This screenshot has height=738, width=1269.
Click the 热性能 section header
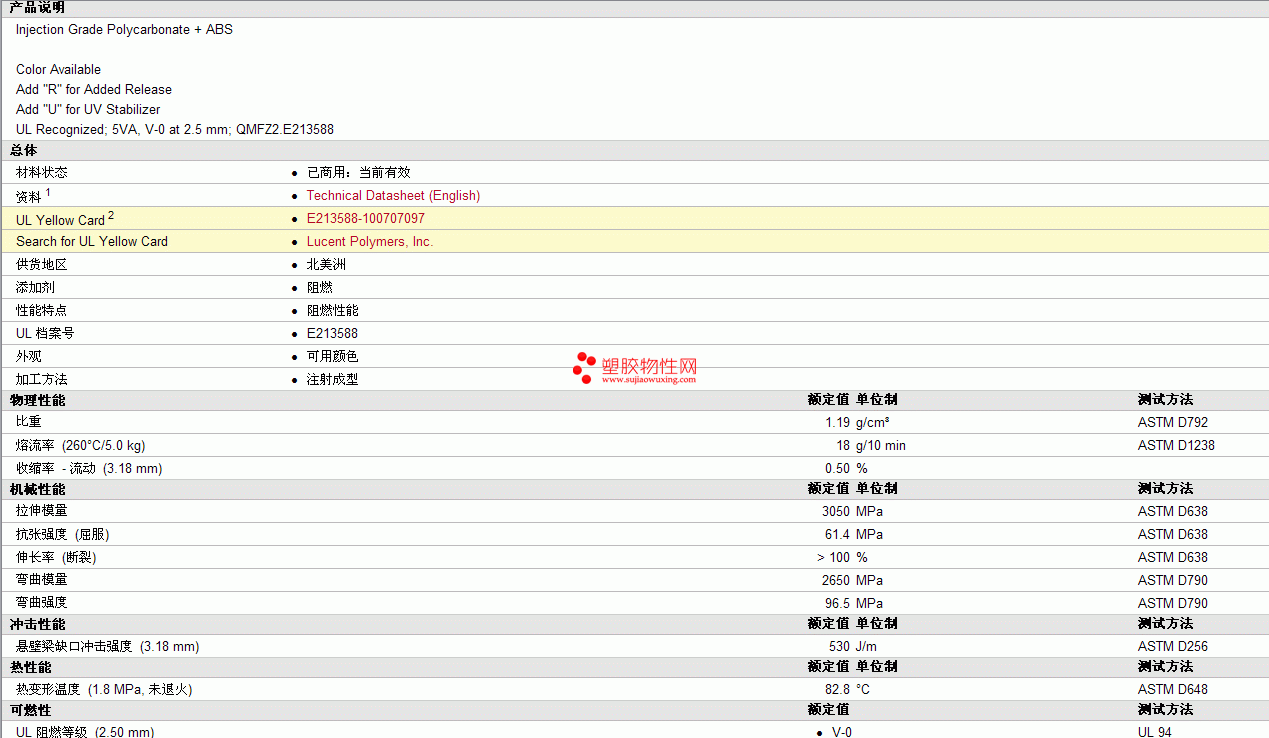[x=31, y=668]
